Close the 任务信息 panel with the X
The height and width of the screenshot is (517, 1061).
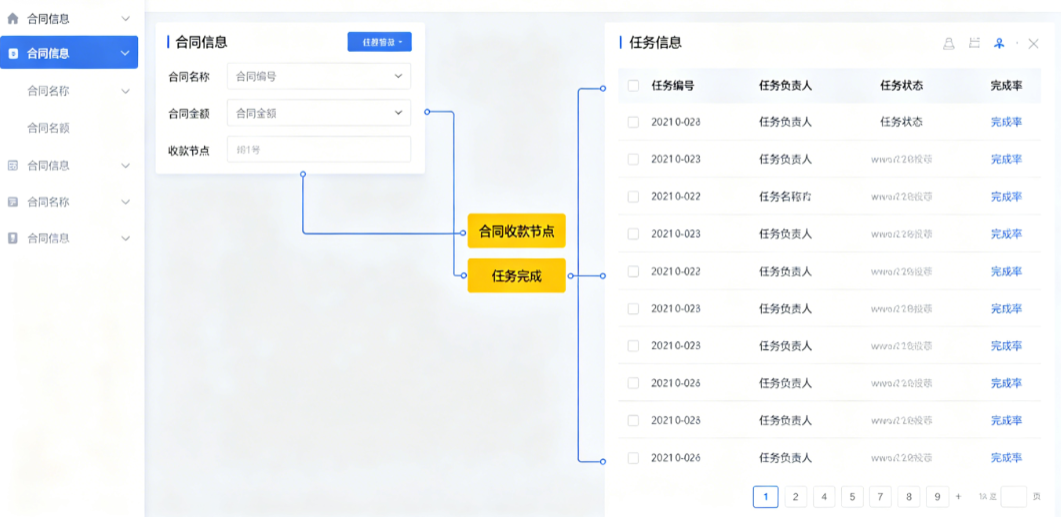1033,43
